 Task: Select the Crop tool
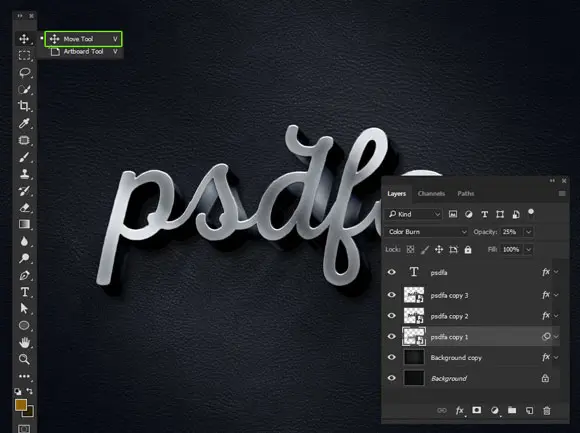pos(24,106)
